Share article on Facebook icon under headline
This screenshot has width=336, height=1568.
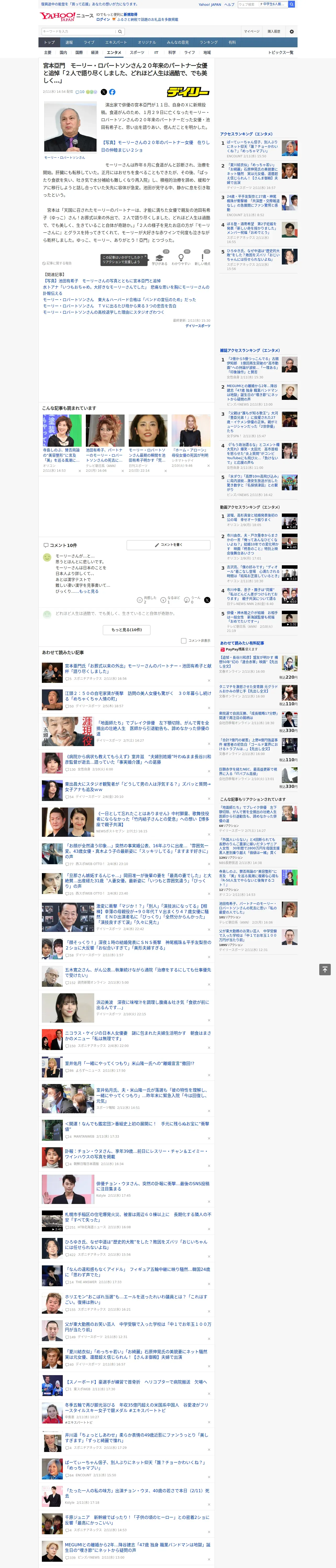point(112,92)
